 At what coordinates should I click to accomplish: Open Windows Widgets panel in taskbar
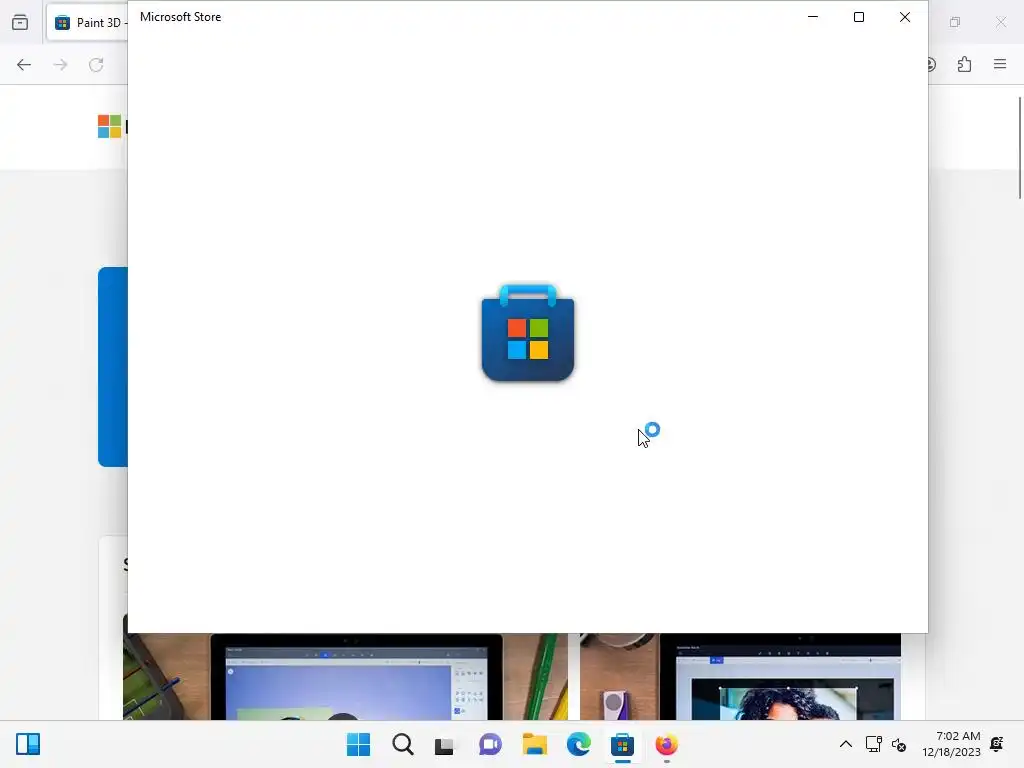coord(28,744)
